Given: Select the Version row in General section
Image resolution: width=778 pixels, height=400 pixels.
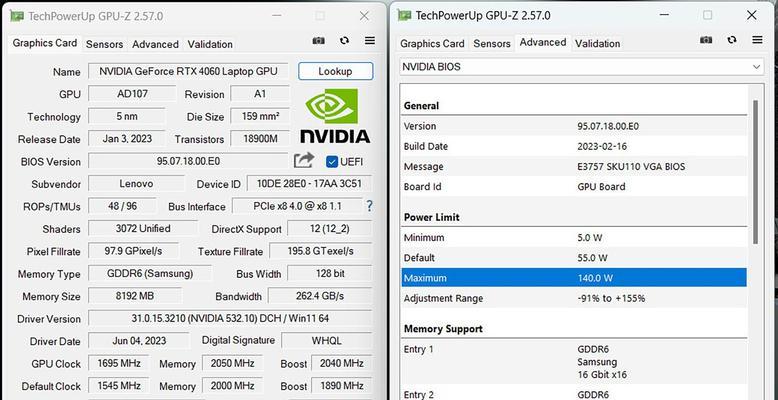Looking at the screenshot, I should [574, 126].
